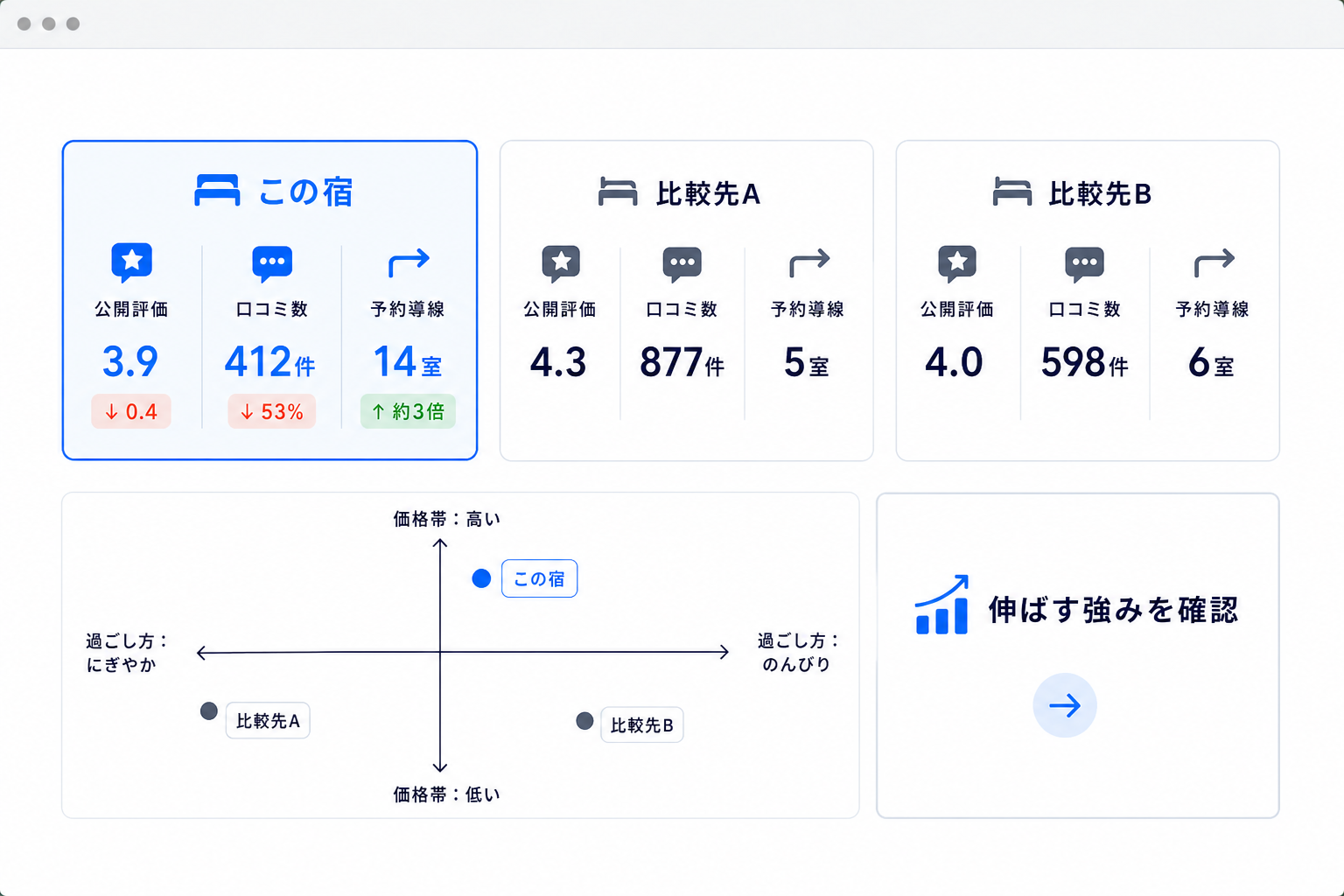This screenshot has width=1344, height=896.
Task: Click the 598件 review count
Action: pos(1085,362)
